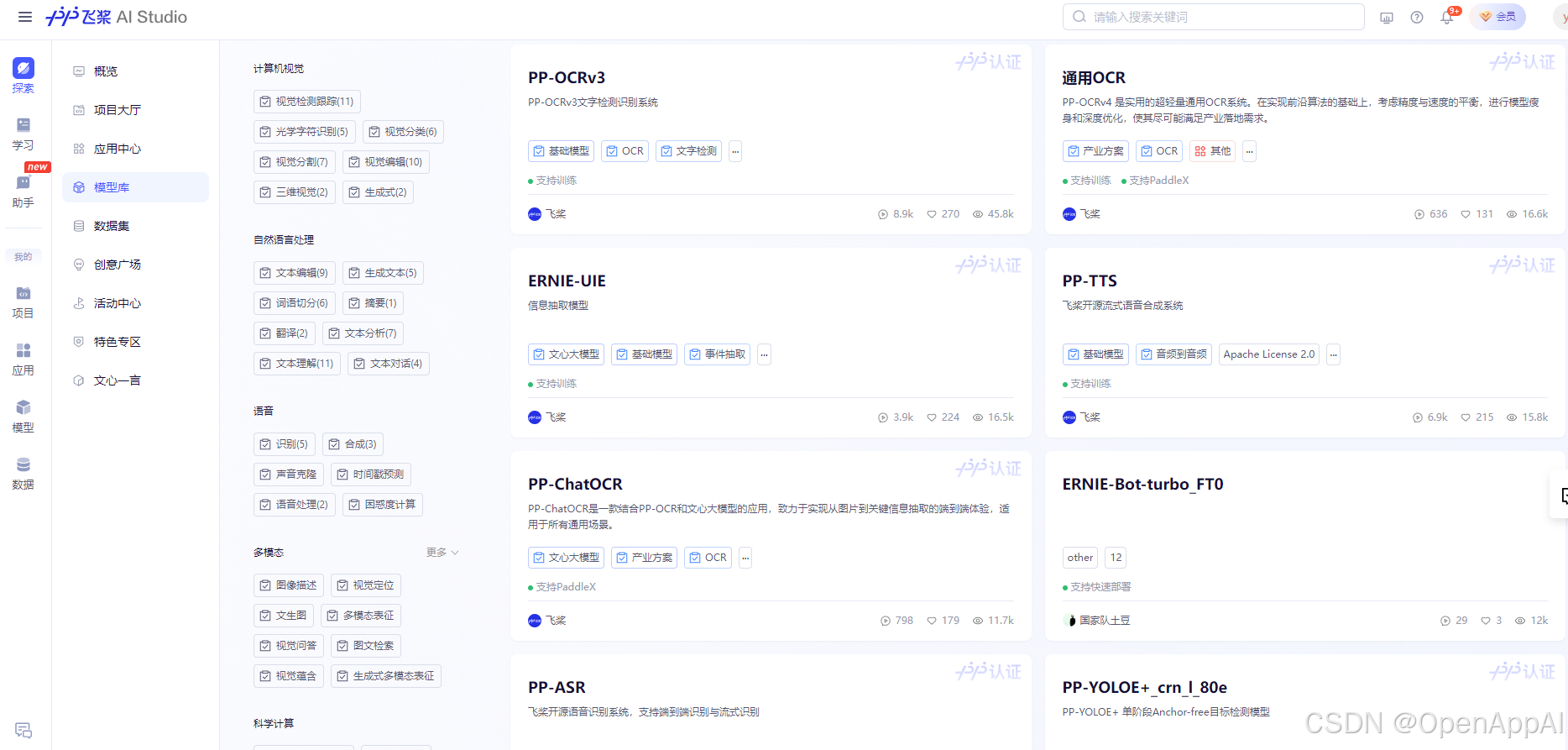
Task: Toggle 文生图 filter checkbox
Action: (284, 616)
